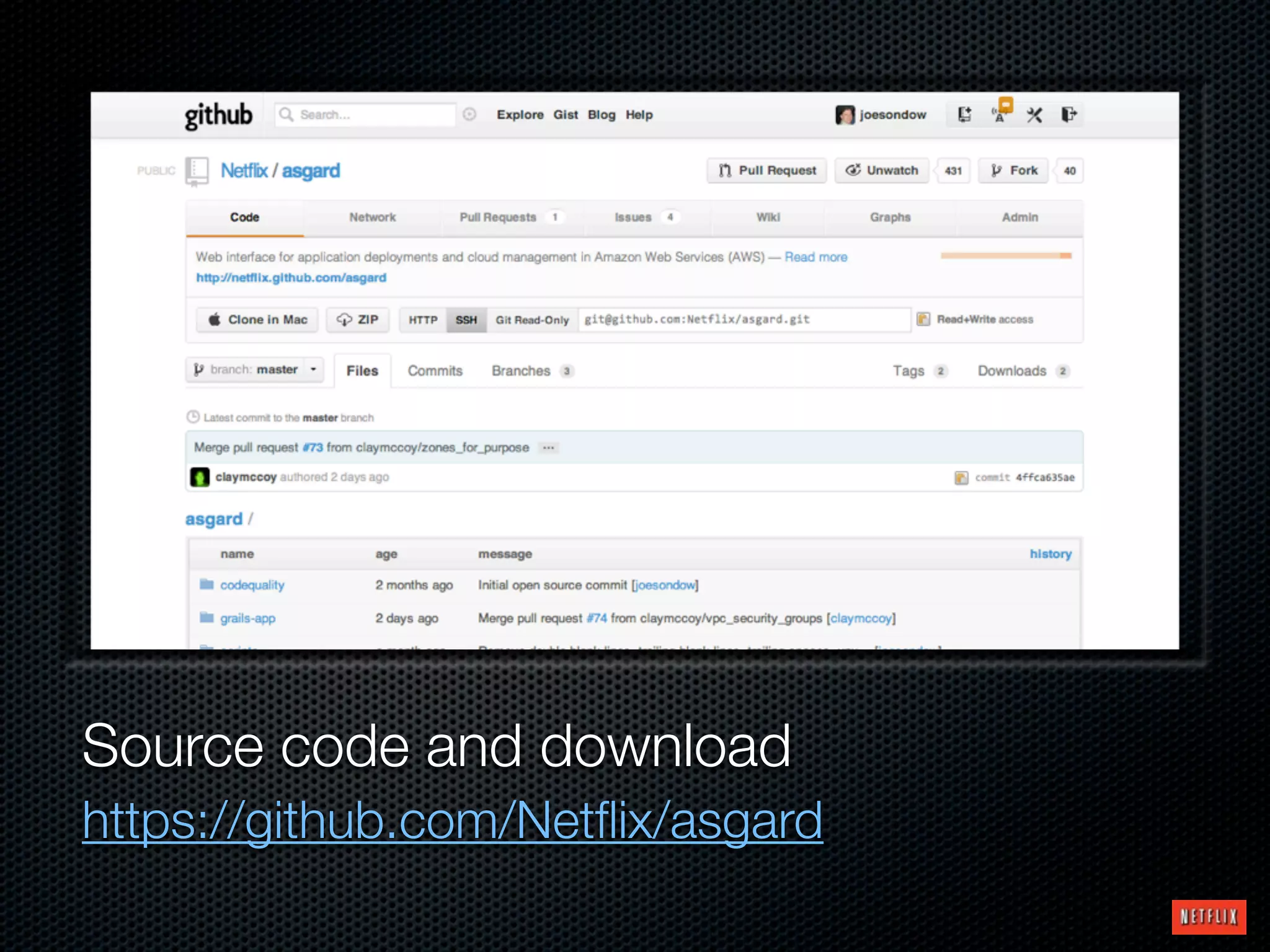Screen dimensions: 1270x952
Task: Open the Branches subtab
Action: coord(533,371)
